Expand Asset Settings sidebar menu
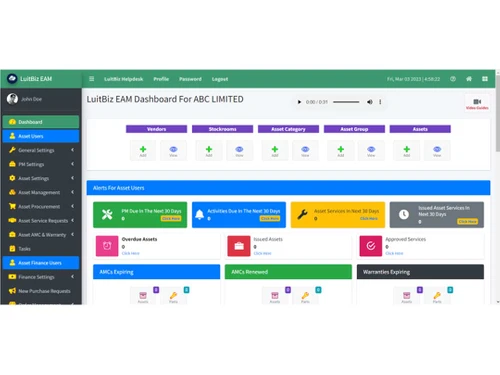 point(41,178)
